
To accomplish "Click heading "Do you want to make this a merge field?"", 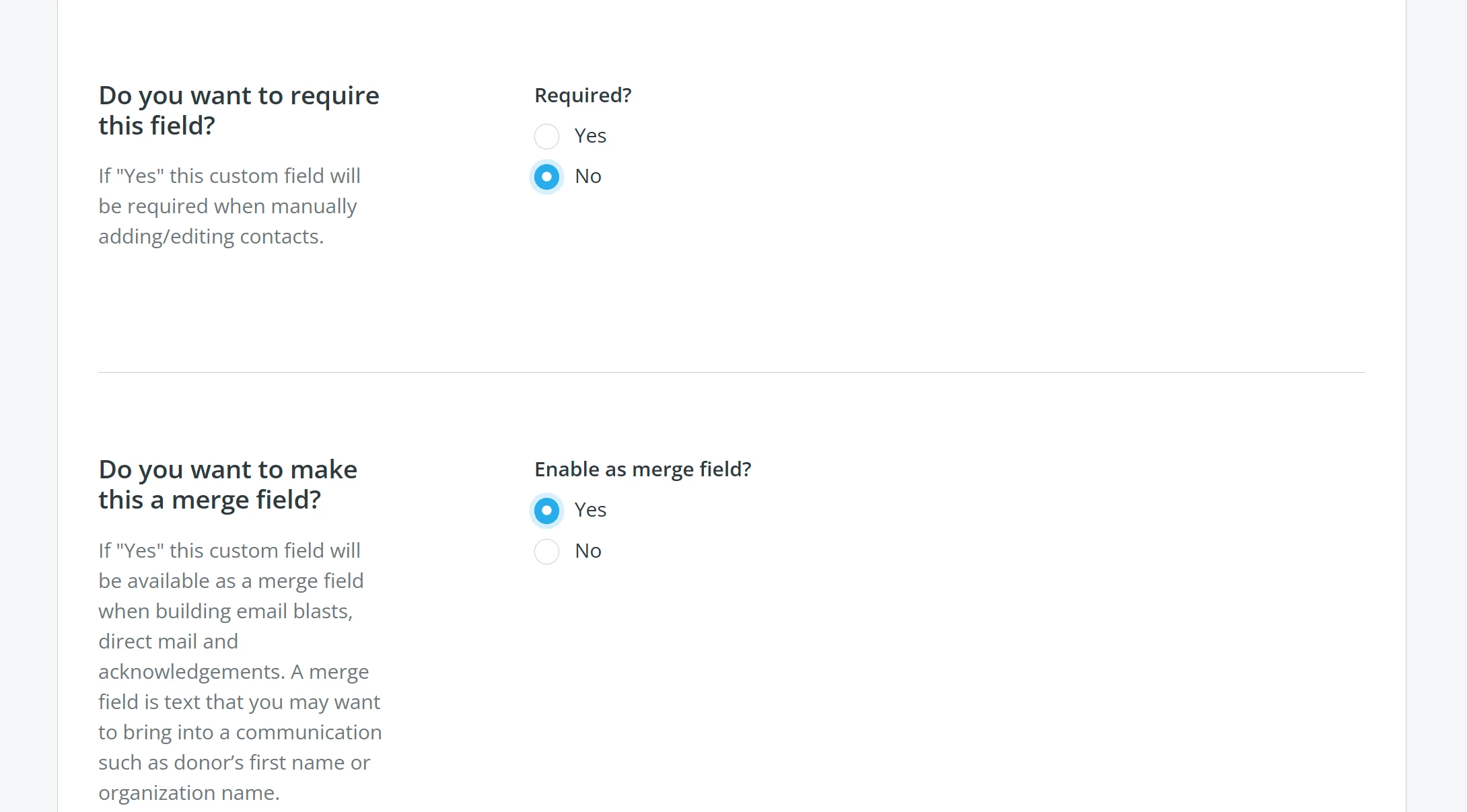I will tap(227, 484).
